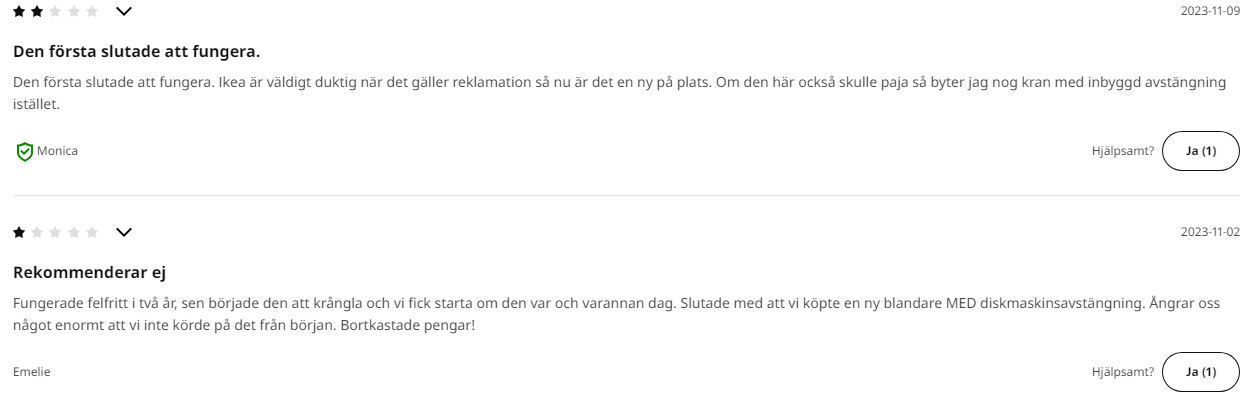Click the single filled star in Emelie's rating
This screenshot has width=1251, height=407.
[x=20, y=232]
